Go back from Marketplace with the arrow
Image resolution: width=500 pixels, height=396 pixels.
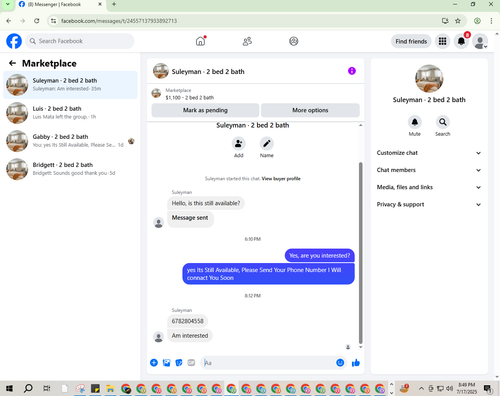(12, 63)
